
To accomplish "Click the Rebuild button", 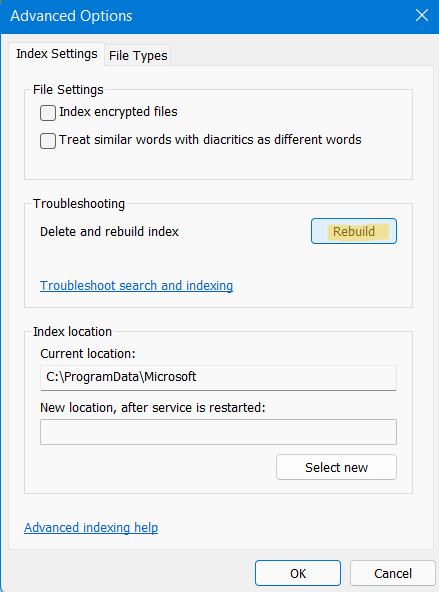I will coord(354,231).
